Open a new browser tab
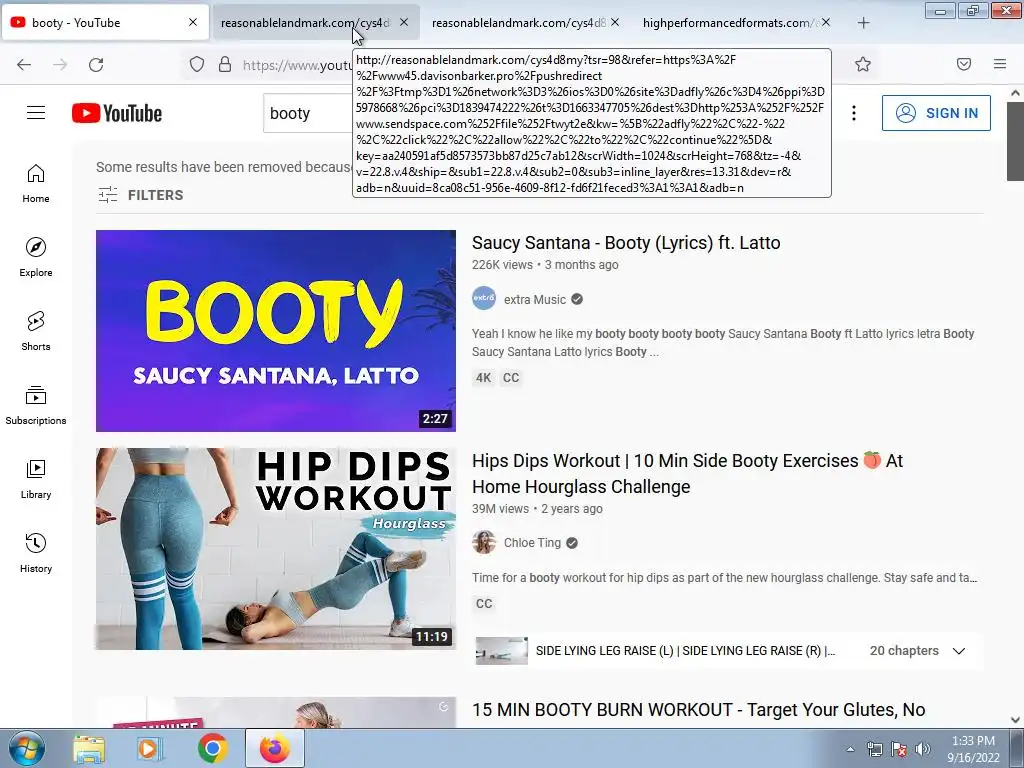 (863, 23)
